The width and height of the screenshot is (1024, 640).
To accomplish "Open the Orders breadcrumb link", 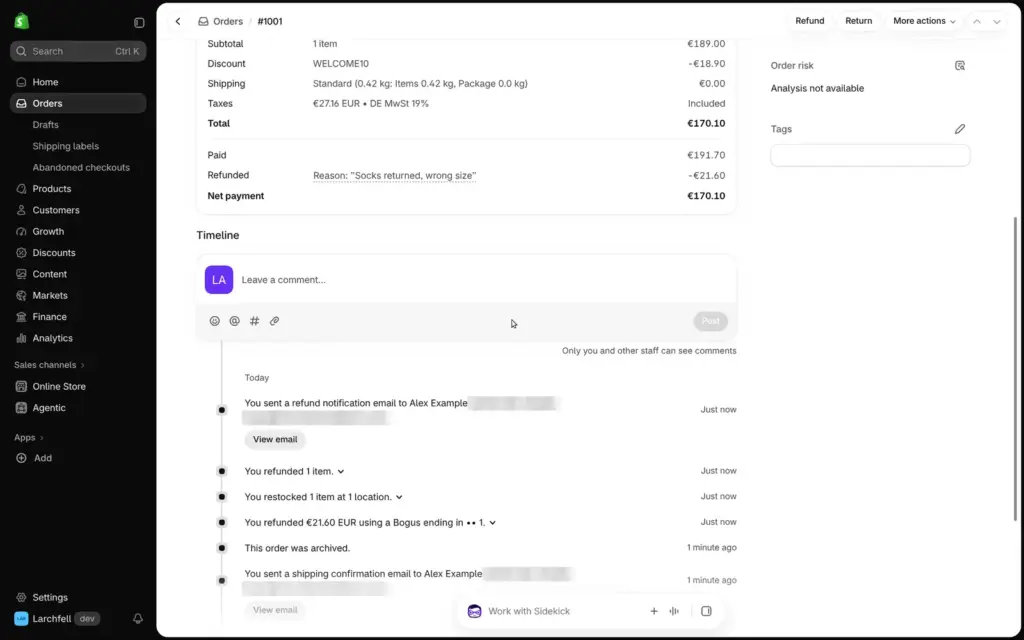I will coord(228,22).
